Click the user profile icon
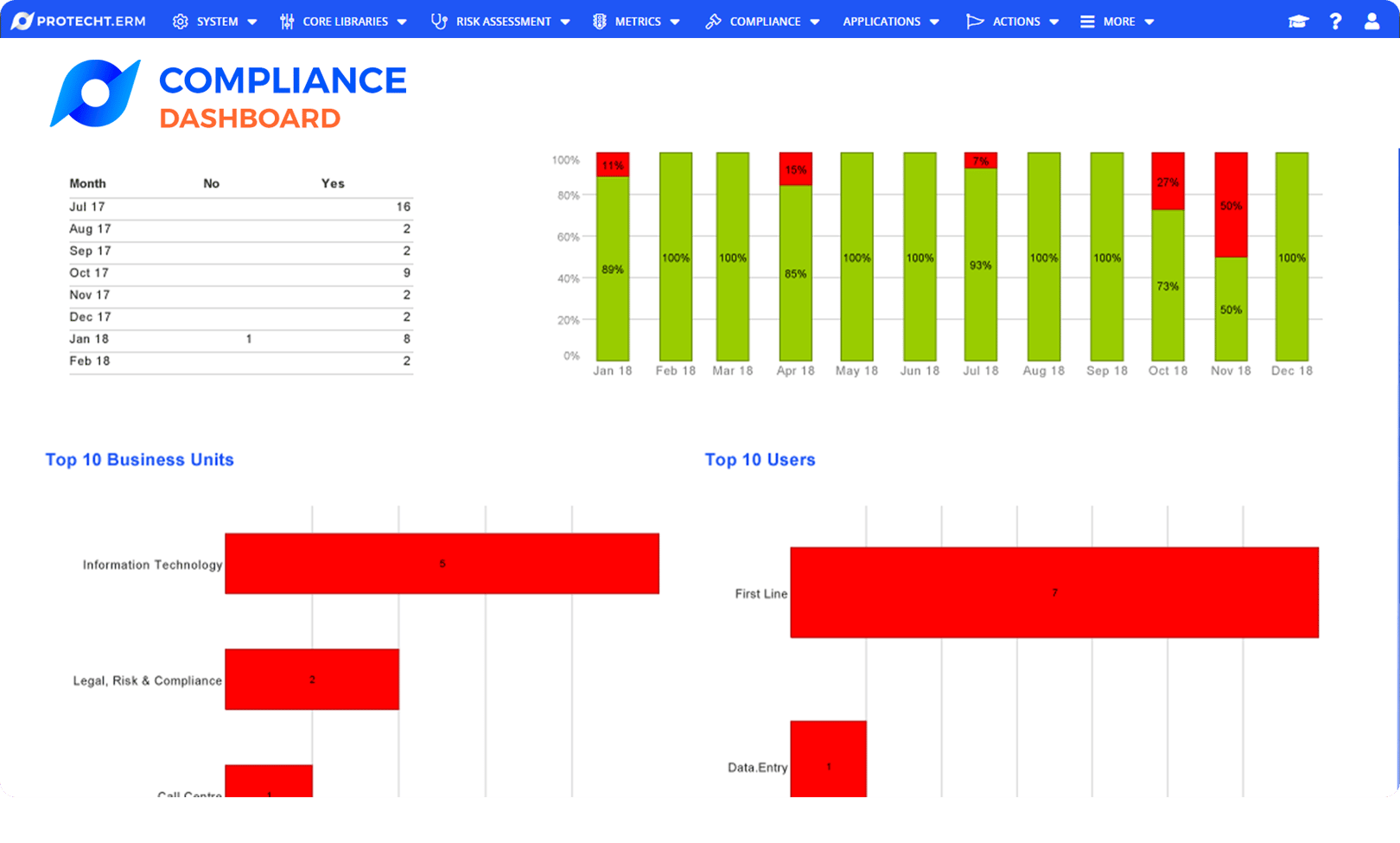The height and width of the screenshot is (843, 1400). tap(1372, 21)
